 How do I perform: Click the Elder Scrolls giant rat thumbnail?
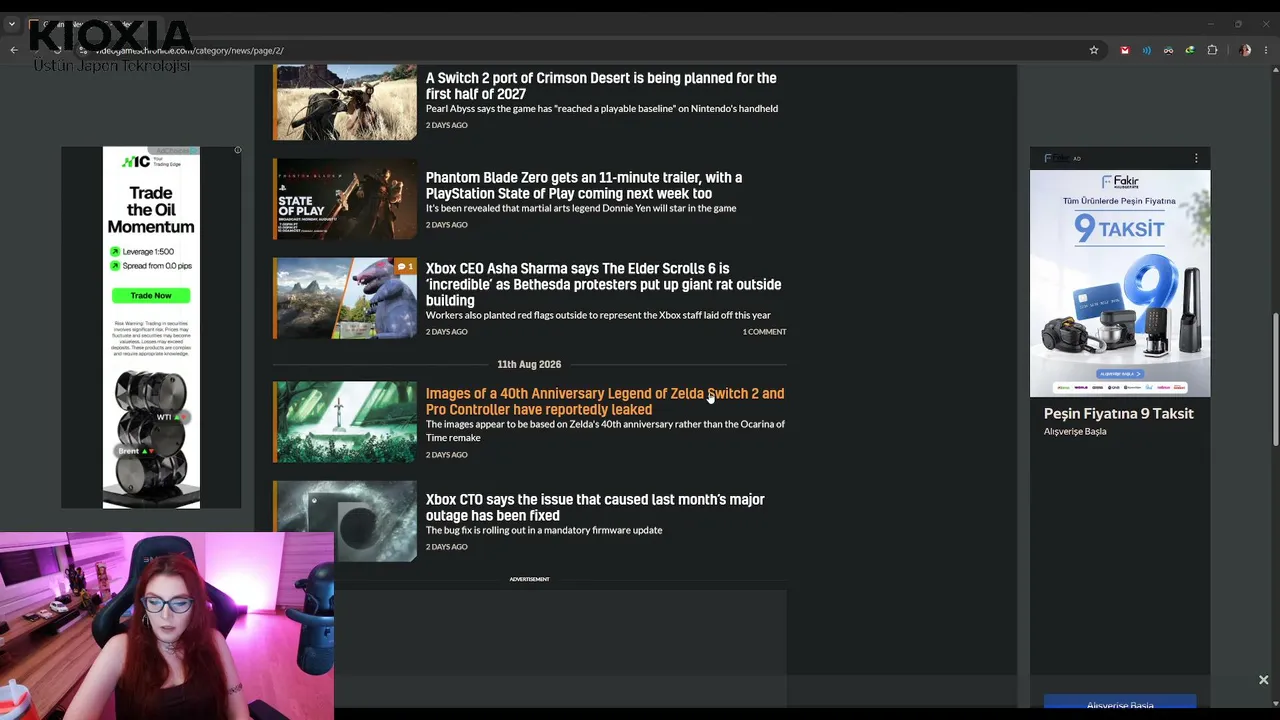345,298
